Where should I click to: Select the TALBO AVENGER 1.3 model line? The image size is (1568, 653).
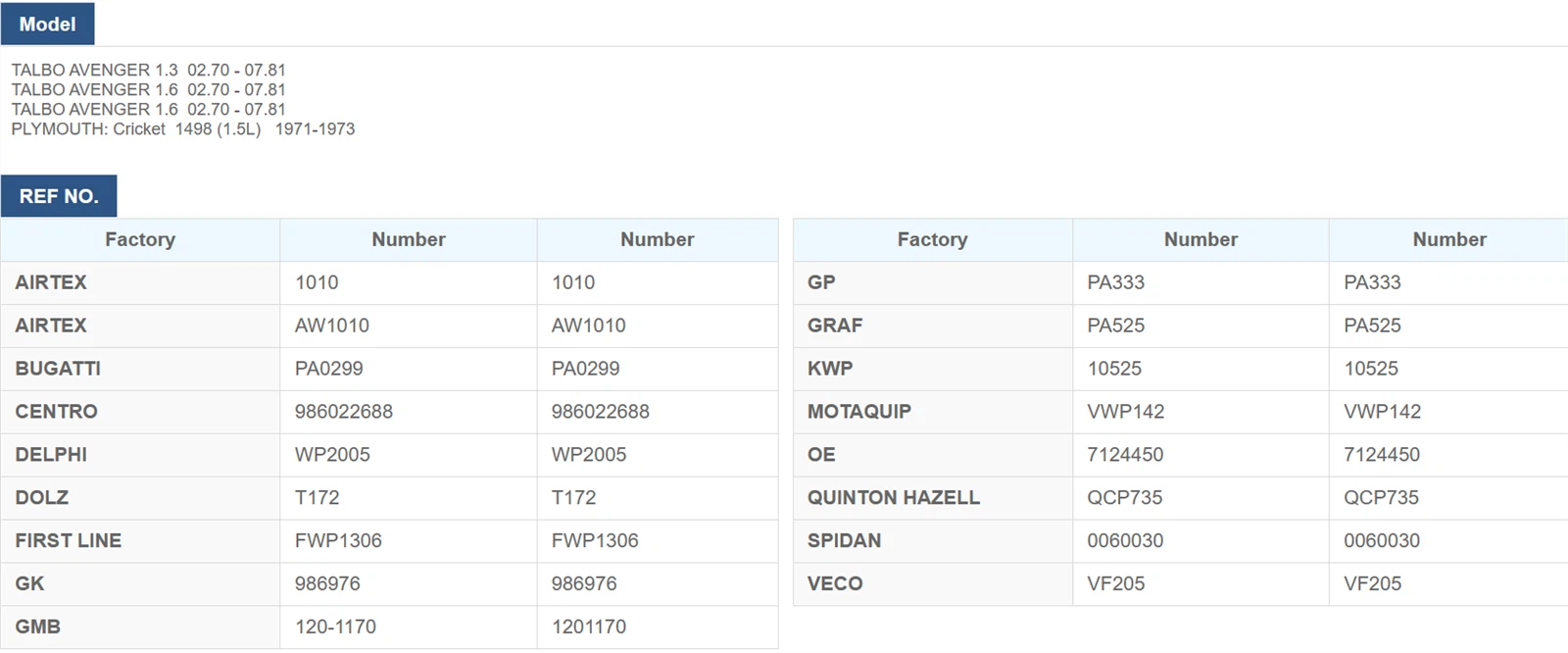(x=148, y=71)
